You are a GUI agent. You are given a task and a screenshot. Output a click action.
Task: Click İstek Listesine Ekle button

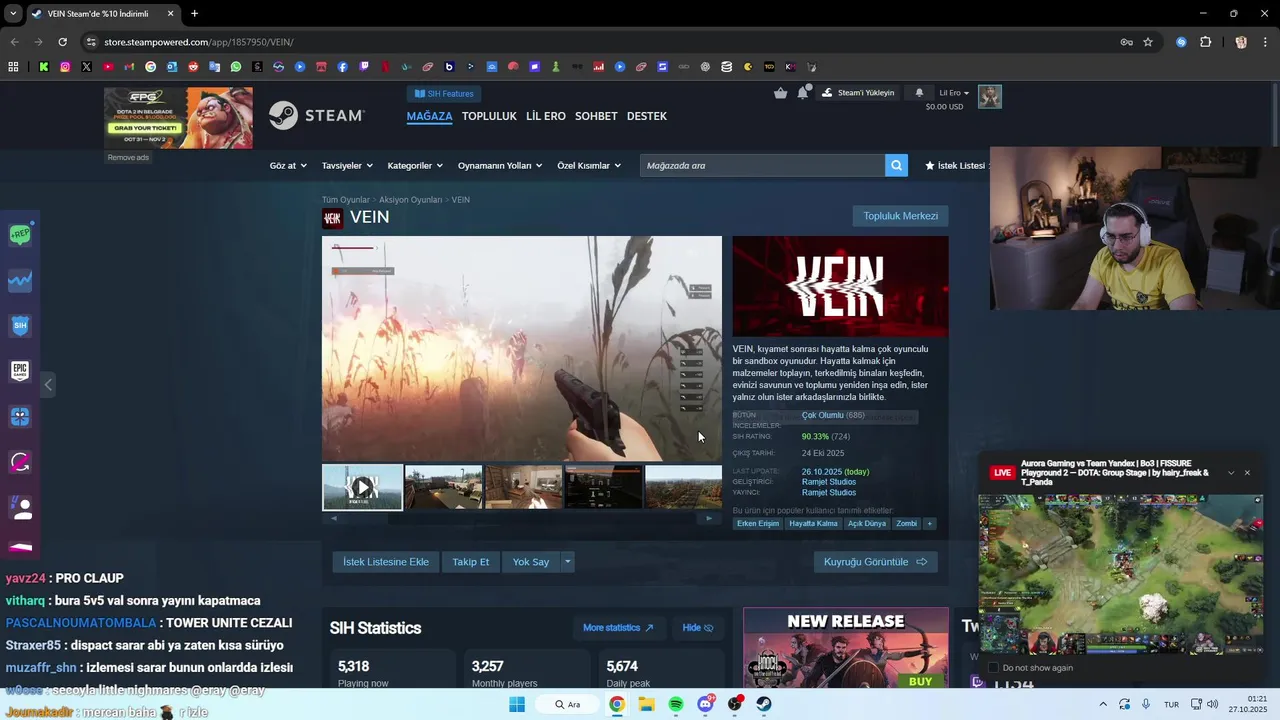[x=386, y=562]
